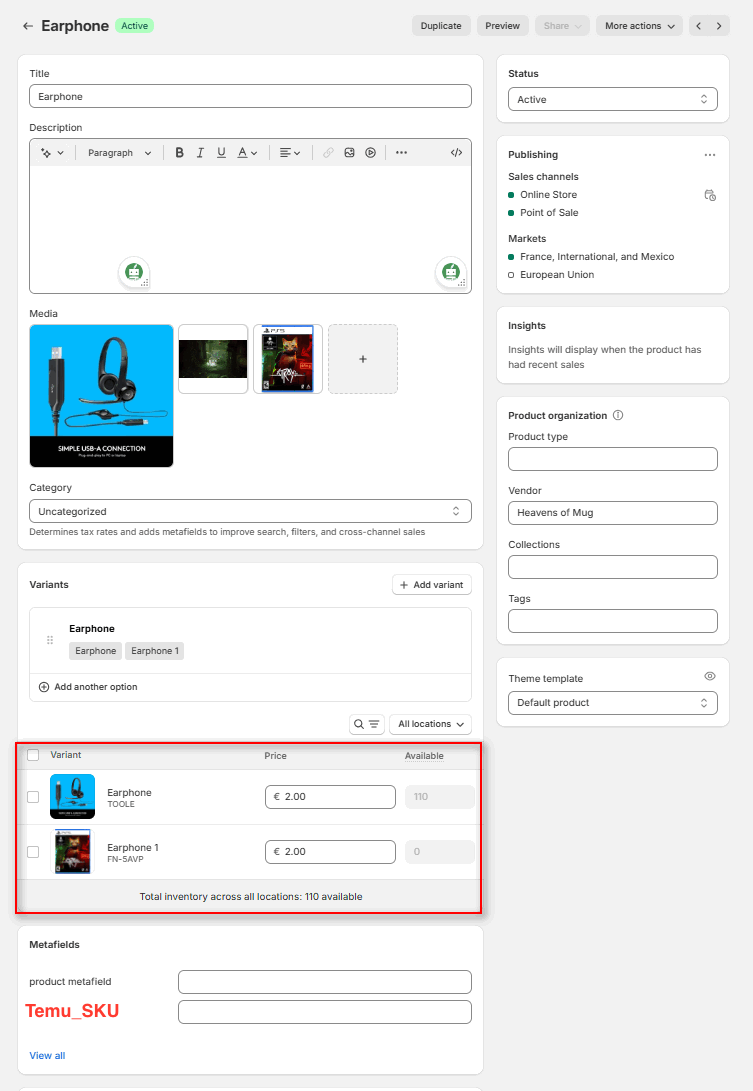Screen dimensions: 753x1091
Task: Click the underline formatting icon
Action: click(x=221, y=153)
